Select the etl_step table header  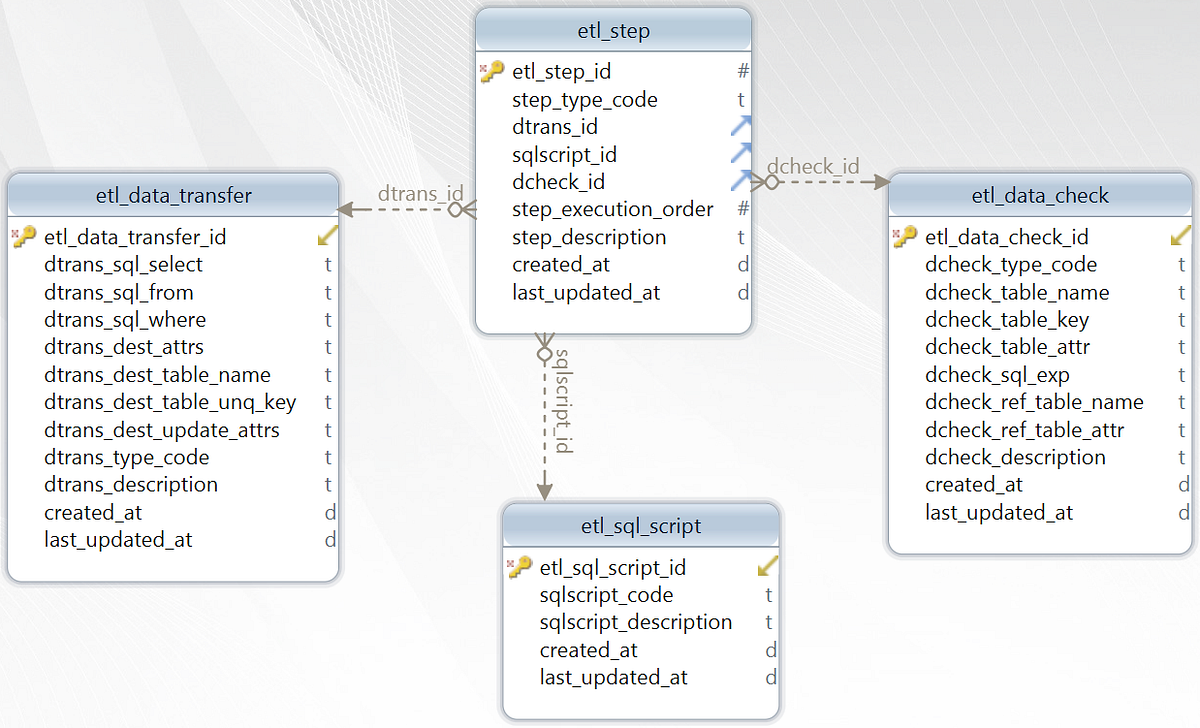pyautogui.click(x=613, y=30)
